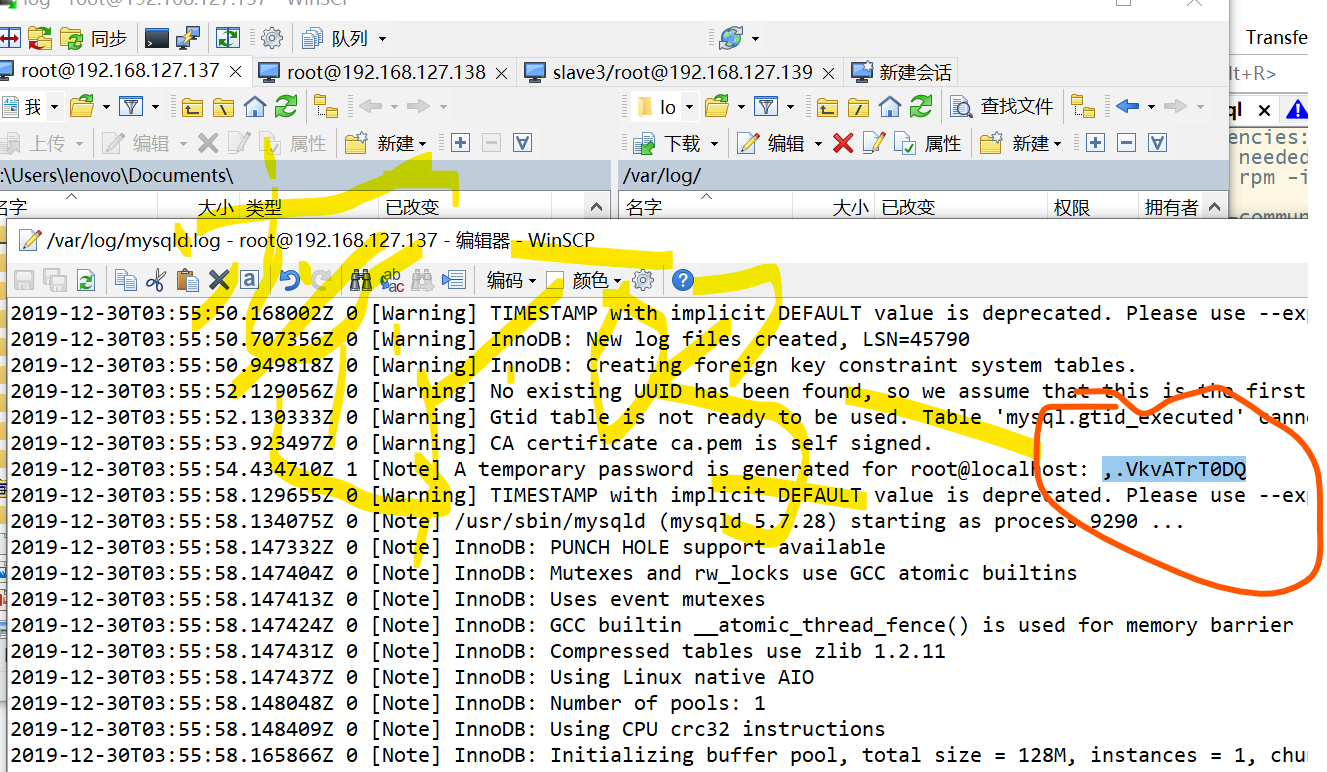
Task: Click the remote directory tree icon
Action: click(x=1082, y=106)
